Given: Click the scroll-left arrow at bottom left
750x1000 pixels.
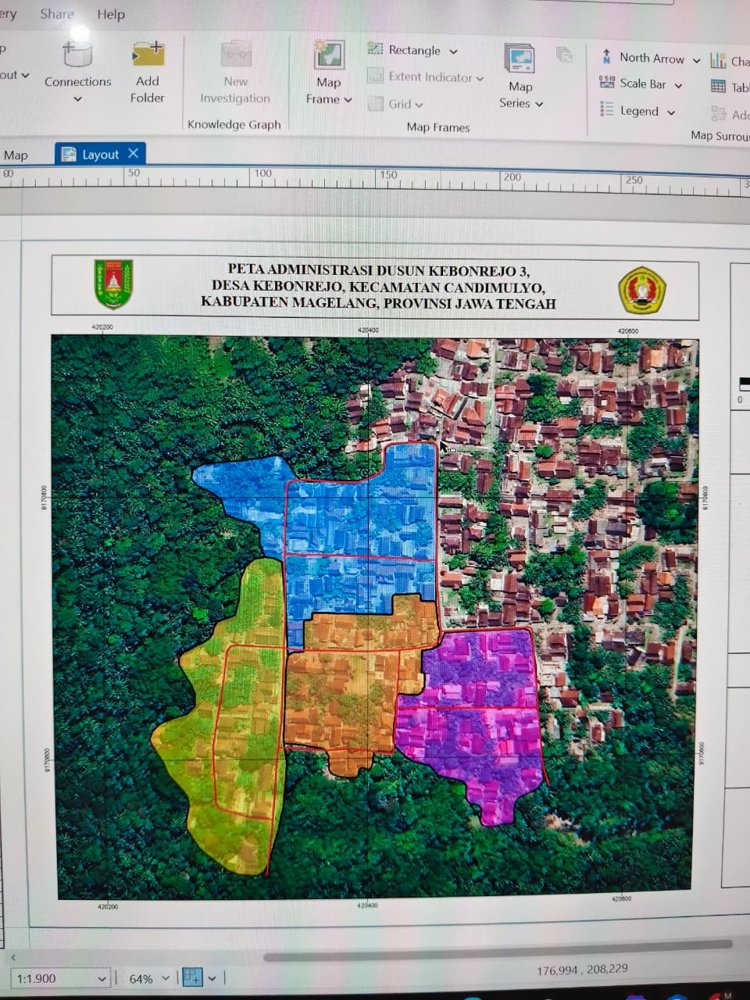Looking at the screenshot, I should click(13, 957).
